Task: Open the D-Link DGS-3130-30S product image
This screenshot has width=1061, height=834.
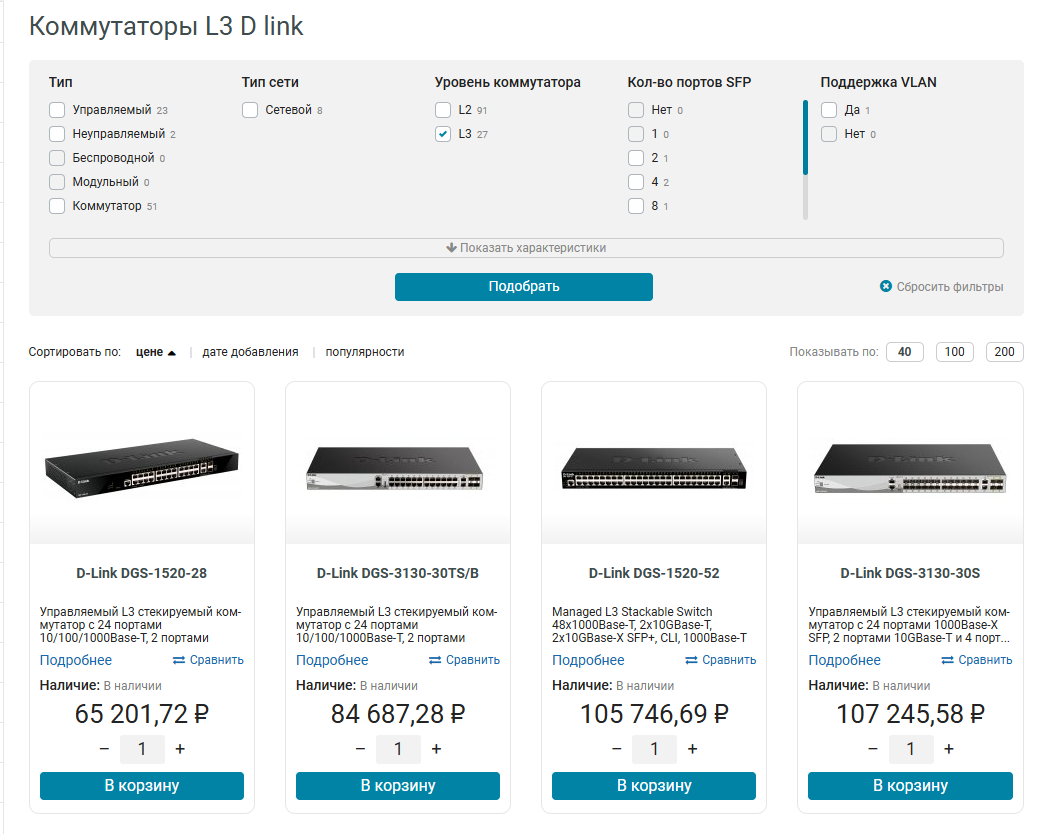Action: (x=910, y=467)
